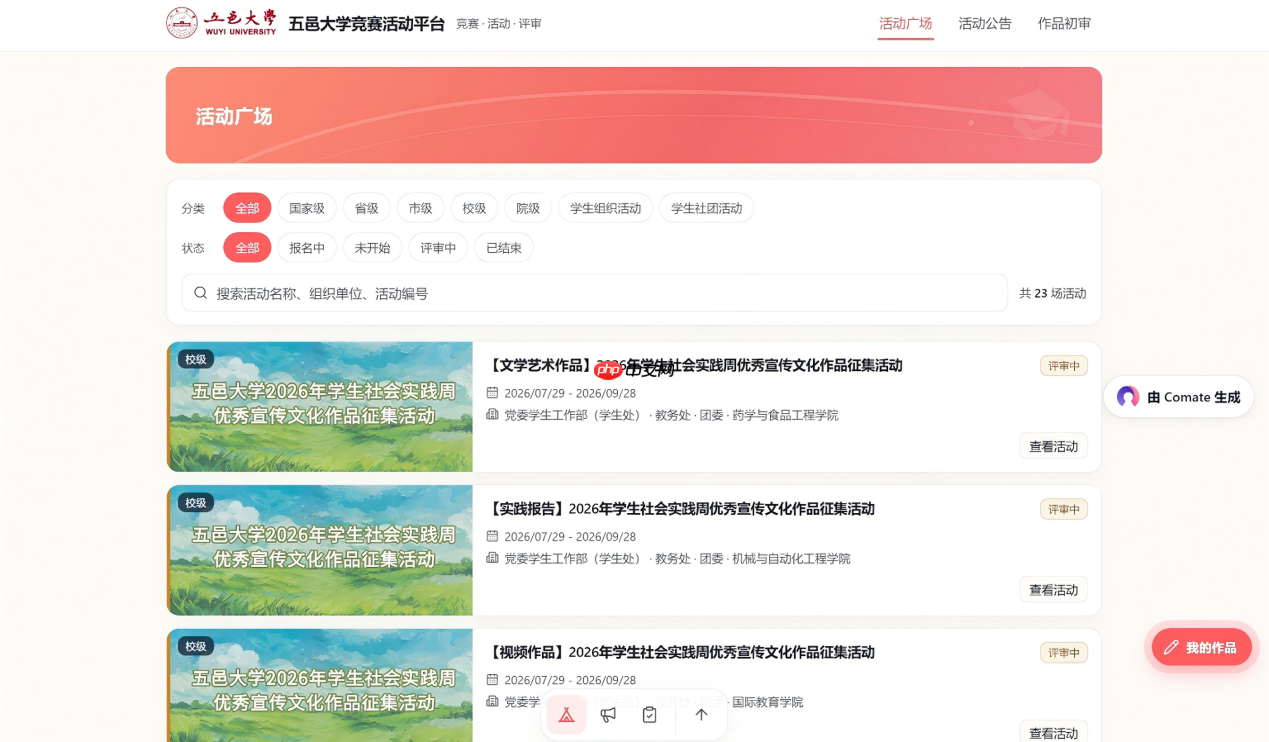Image resolution: width=1269 pixels, height=742 pixels.
Task: Open title 【视频作品】 activity
Action: point(681,652)
